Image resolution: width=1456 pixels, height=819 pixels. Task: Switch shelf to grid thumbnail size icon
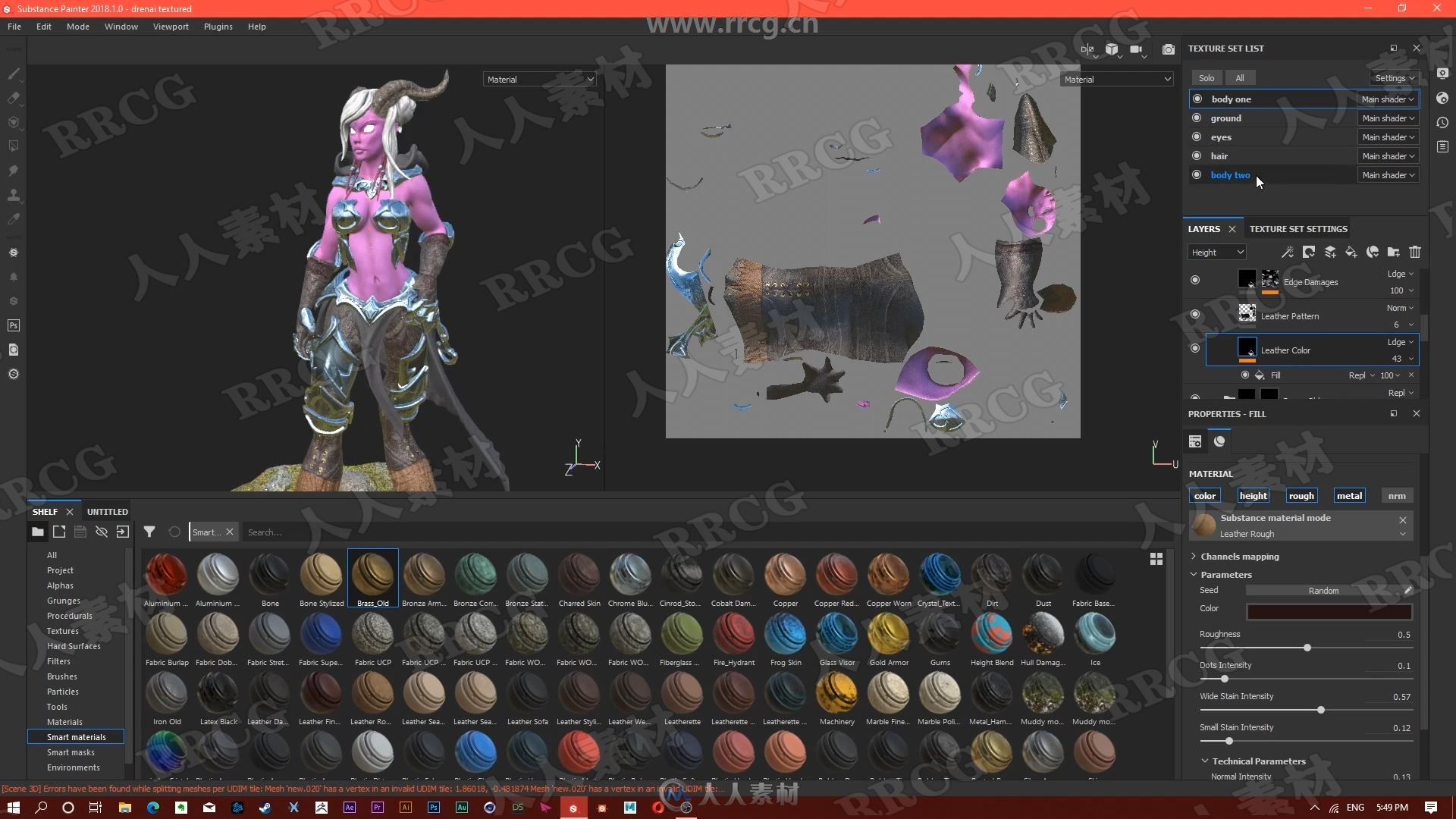click(1156, 559)
